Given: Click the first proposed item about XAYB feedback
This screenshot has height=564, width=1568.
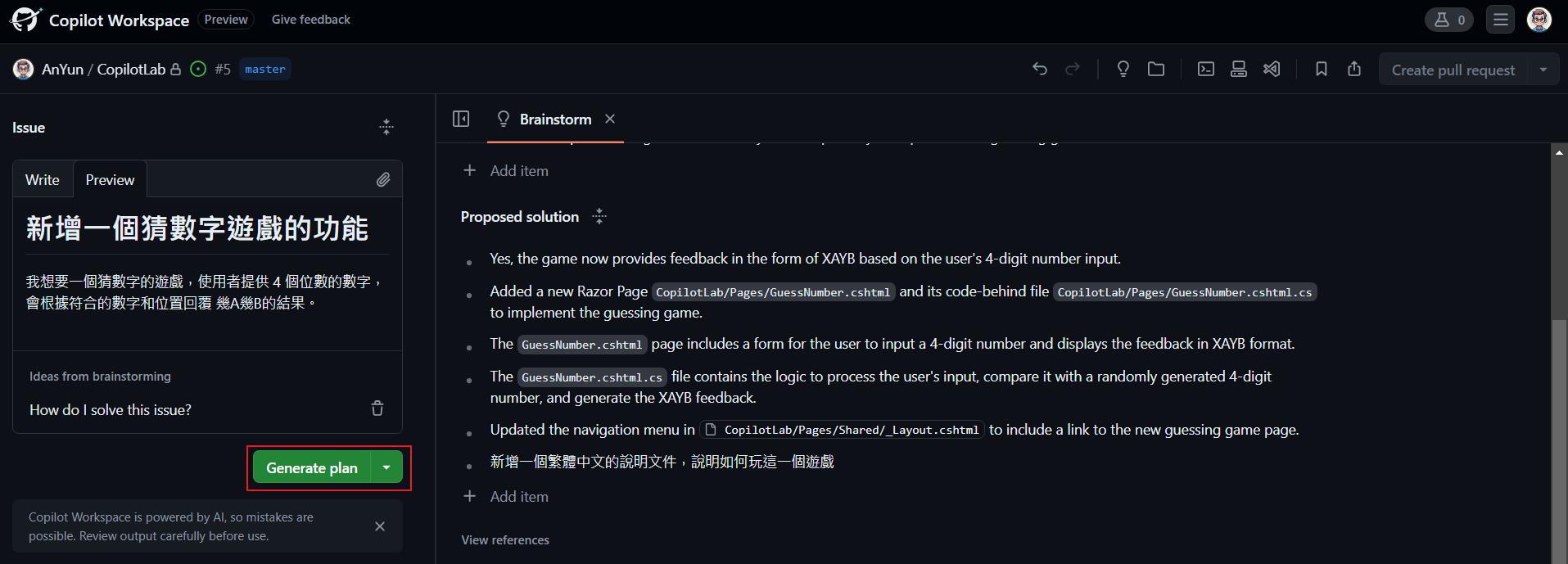Looking at the screenshot, I should 806,259.
